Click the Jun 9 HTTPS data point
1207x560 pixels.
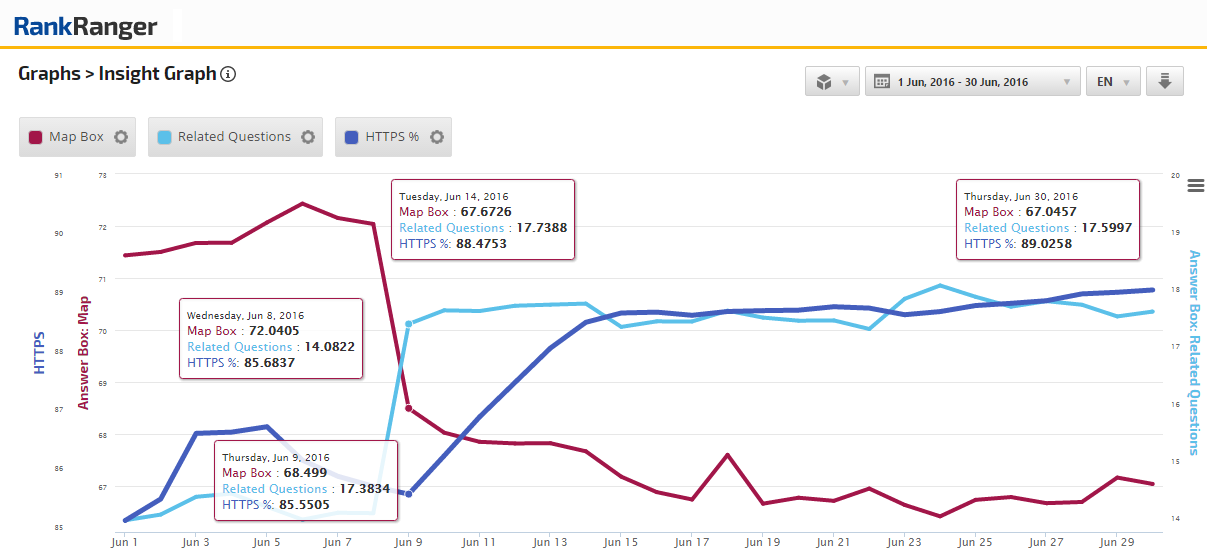click(409, 494)
